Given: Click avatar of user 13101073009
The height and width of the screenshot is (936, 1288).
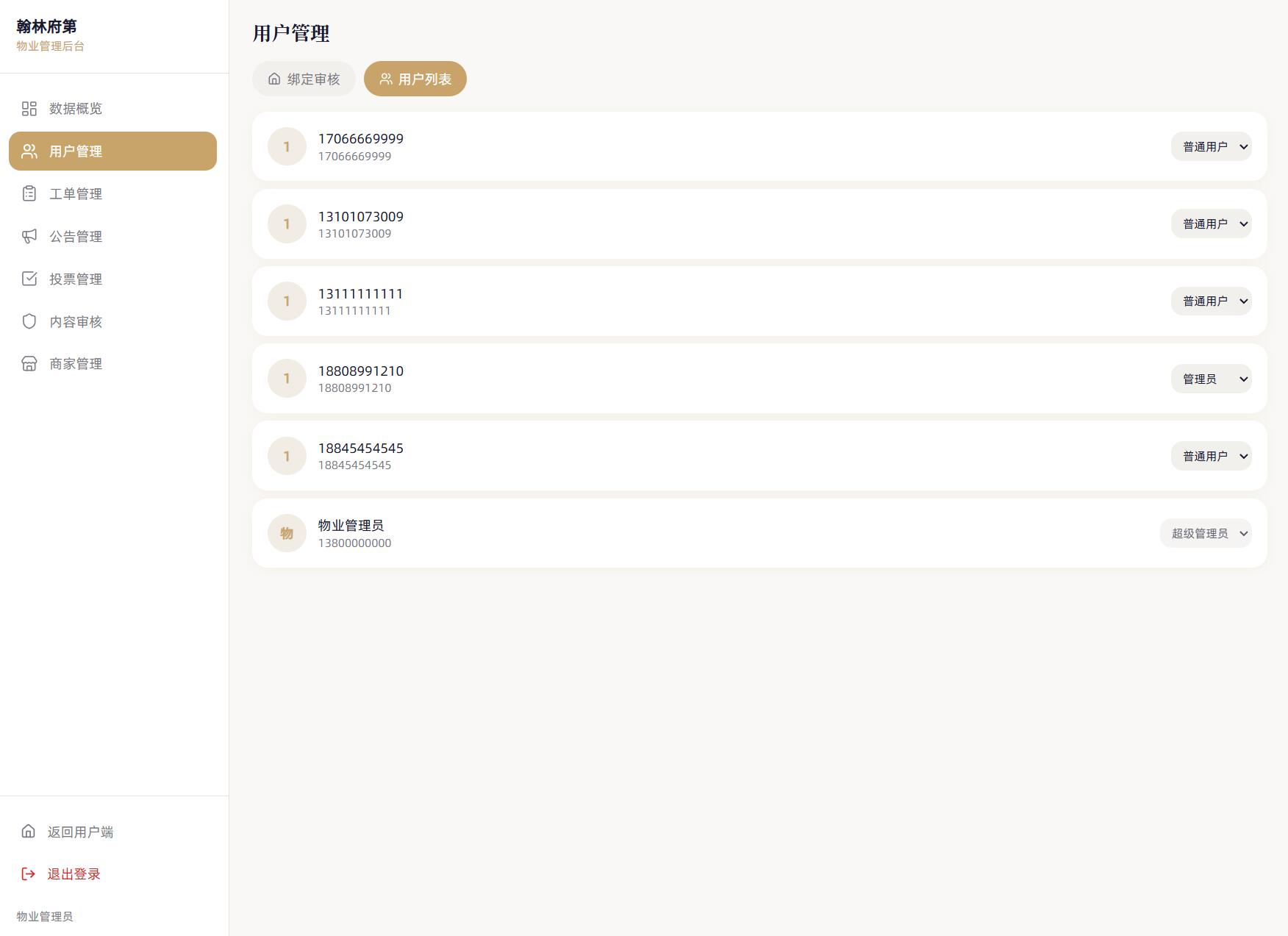Looking at the screenshot, I should coord(287,224).
